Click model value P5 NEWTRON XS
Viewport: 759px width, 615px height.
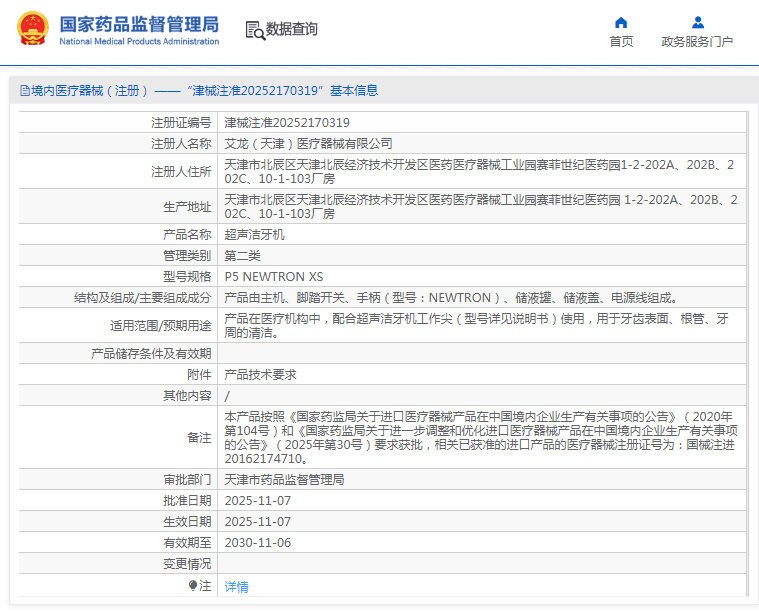(273, 276)
